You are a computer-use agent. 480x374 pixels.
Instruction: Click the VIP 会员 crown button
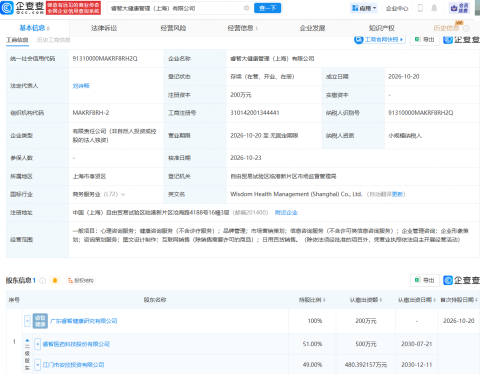tap(459, 8)
